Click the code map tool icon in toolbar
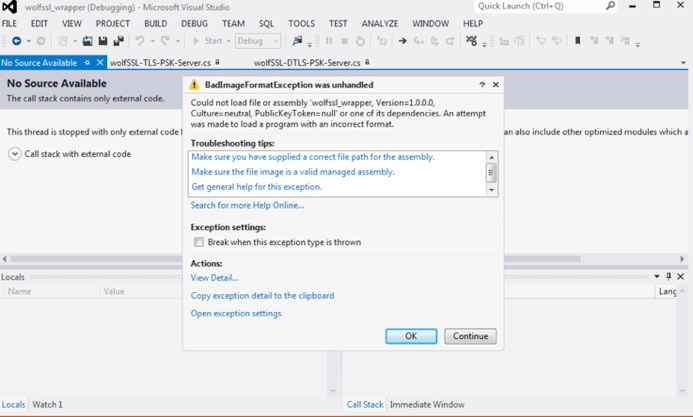This screenshot has width=693, height=417. coord(472,41)
